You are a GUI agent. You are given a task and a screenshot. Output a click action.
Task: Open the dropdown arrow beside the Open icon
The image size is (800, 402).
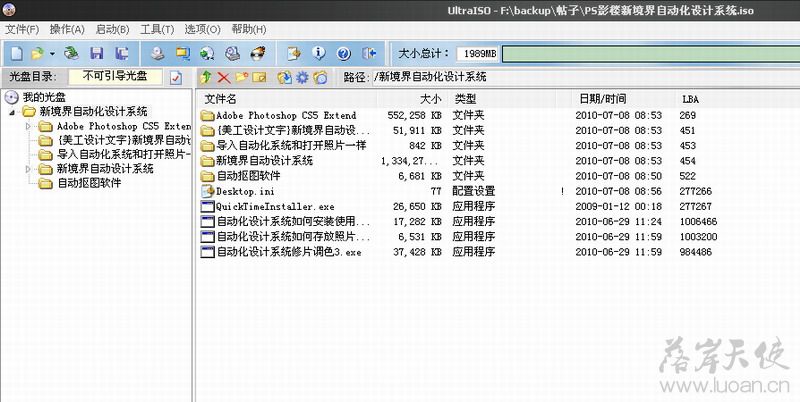point(52,53)
